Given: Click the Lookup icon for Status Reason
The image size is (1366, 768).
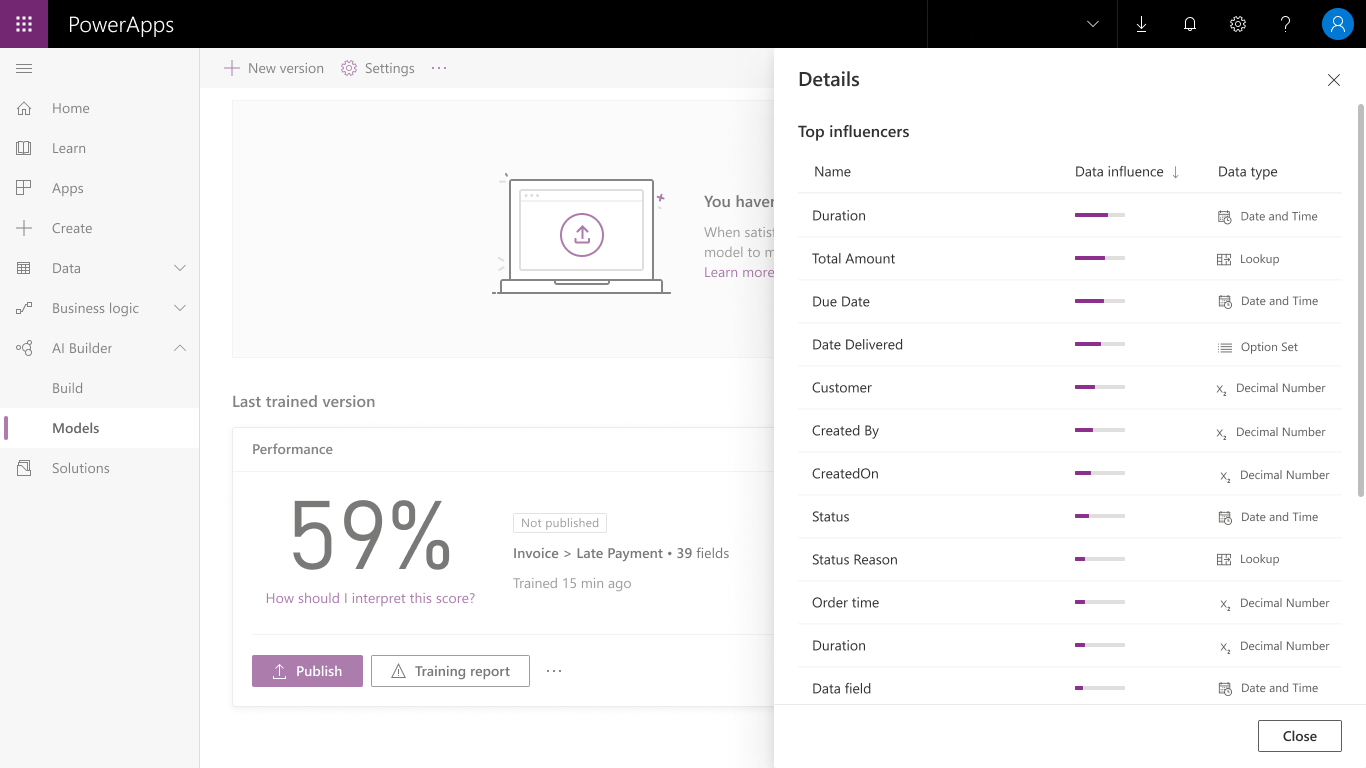Looking at the screenshot, I should (x=1224, y=560).
